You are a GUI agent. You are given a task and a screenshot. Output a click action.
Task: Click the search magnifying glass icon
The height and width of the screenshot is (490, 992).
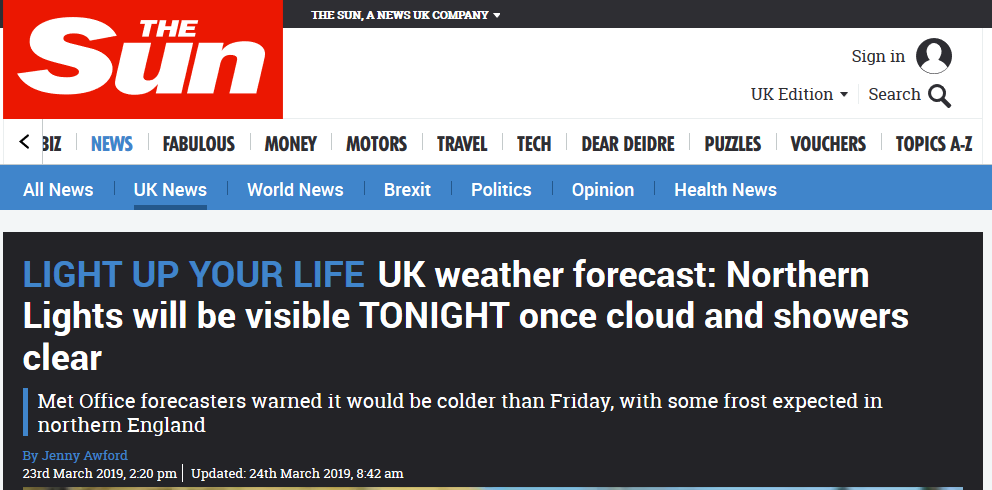(939, 95)
